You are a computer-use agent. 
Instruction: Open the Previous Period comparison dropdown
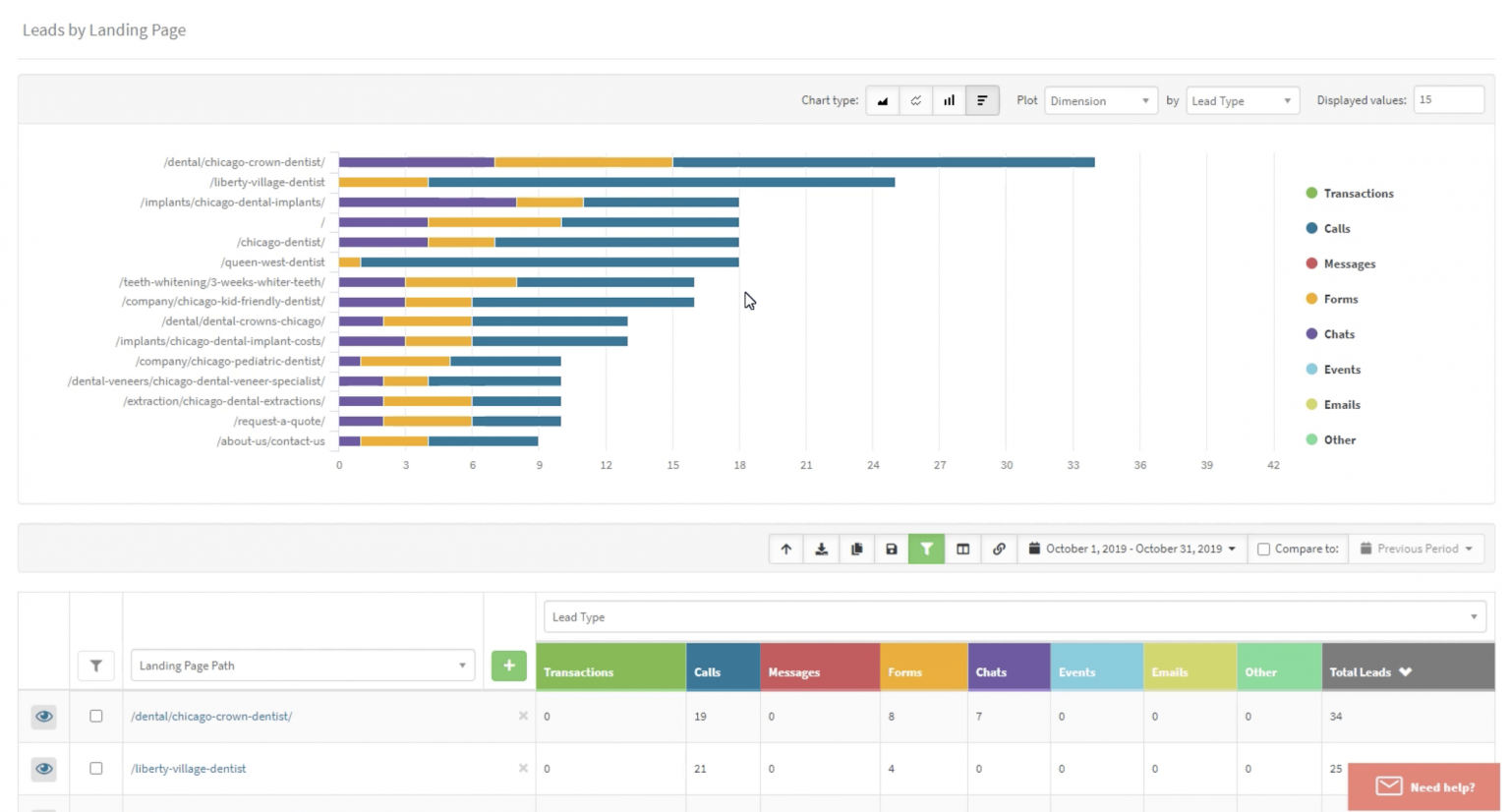[x=1417, y=549]
